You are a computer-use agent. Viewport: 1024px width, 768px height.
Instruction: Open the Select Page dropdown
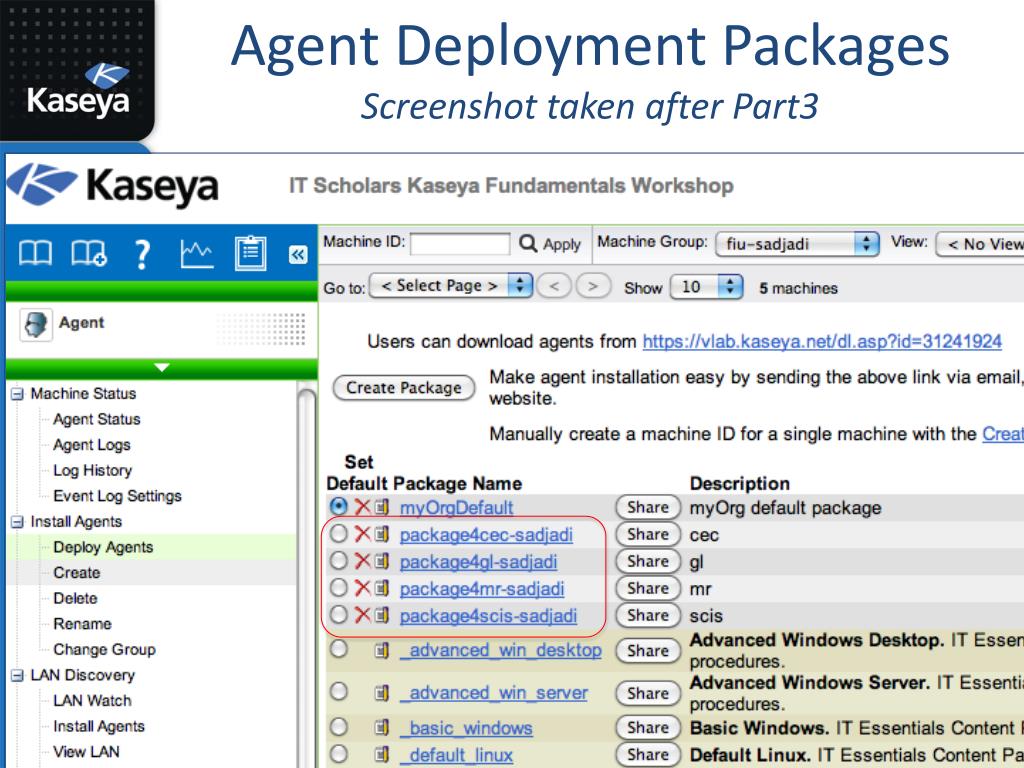(451, 286)
